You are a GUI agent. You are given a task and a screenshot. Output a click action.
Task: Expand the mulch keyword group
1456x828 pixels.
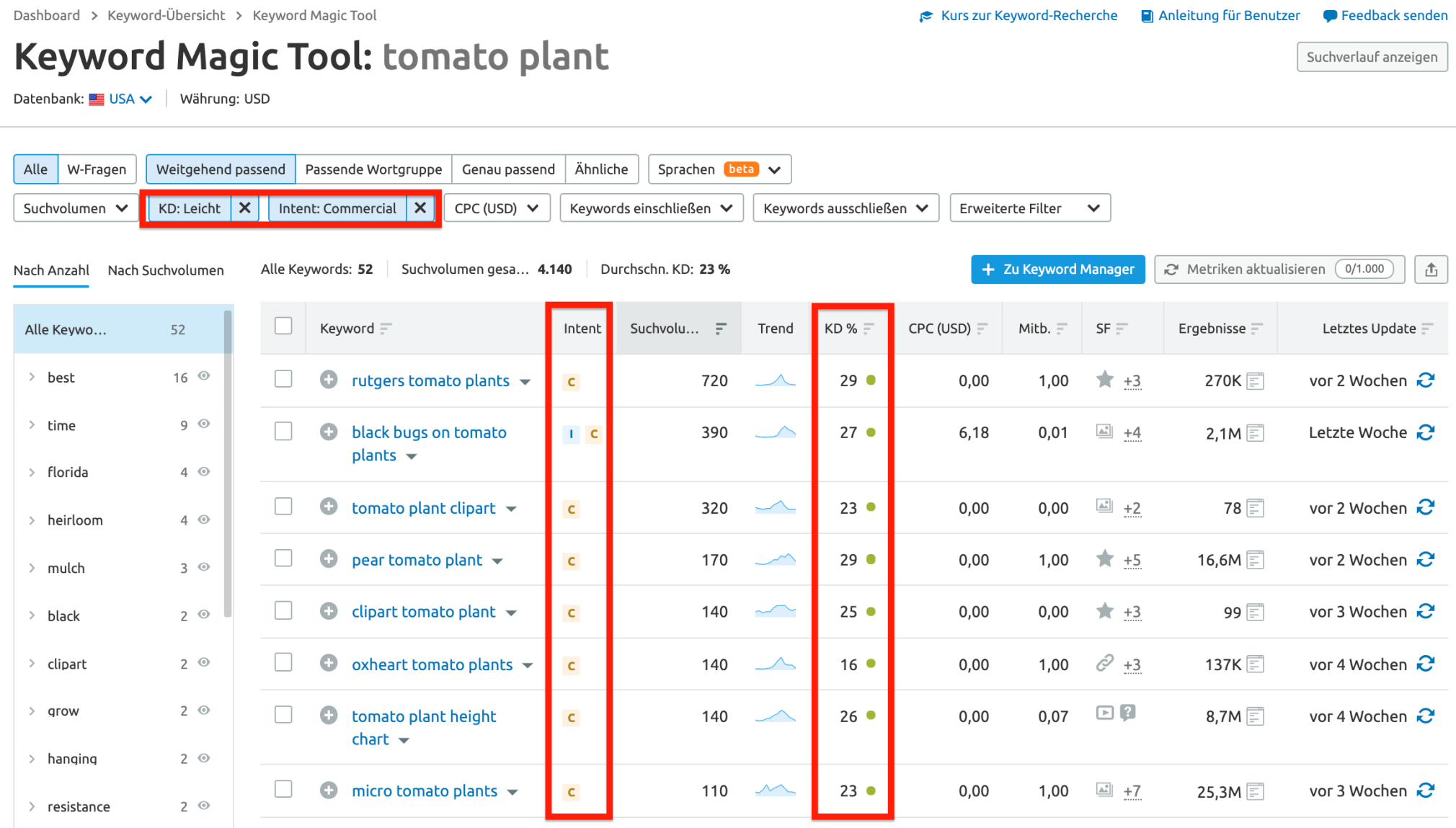pyautogui.click(x=32, y=568)
